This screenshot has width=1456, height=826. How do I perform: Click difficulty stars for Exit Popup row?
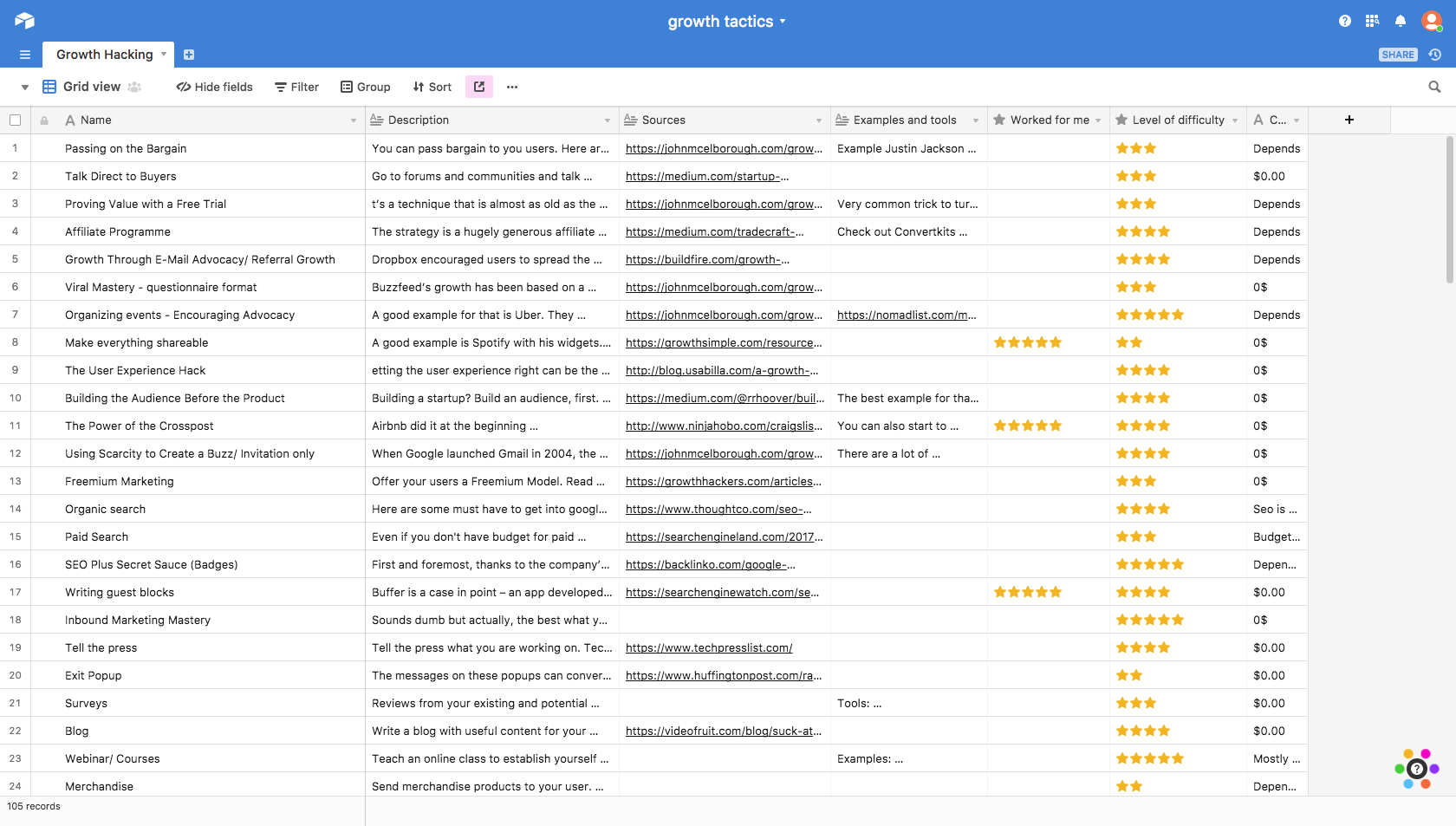pos(1128,675)
